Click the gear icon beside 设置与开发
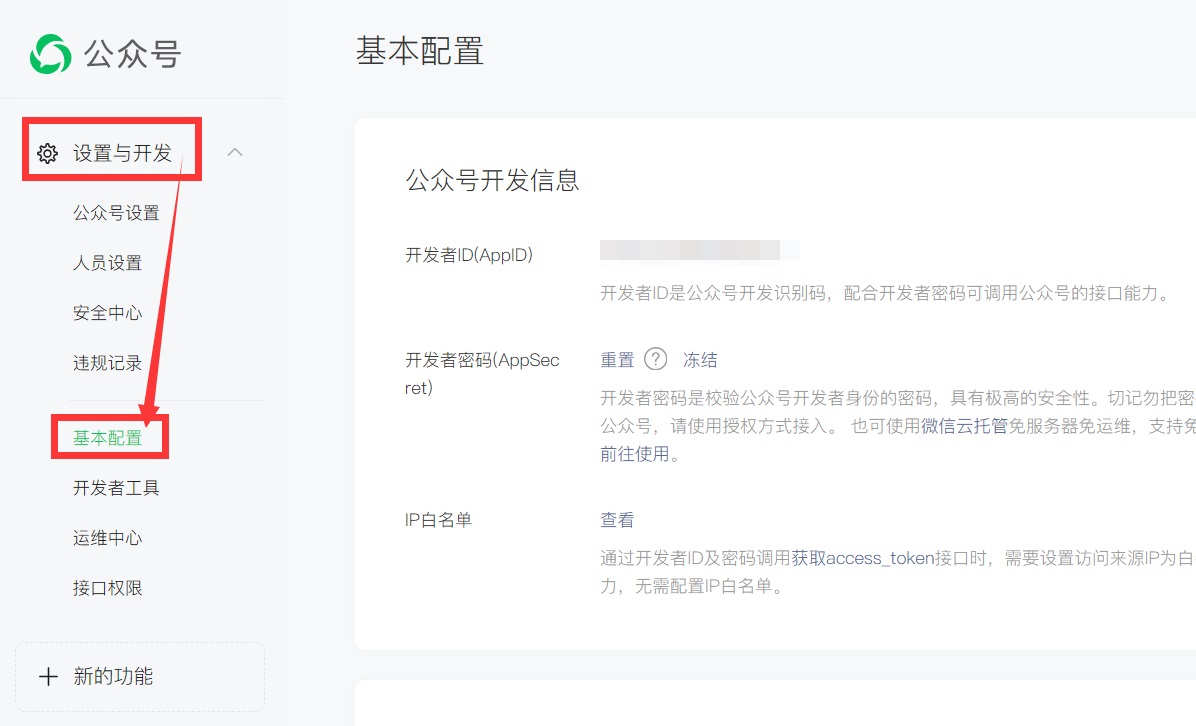 47,153
